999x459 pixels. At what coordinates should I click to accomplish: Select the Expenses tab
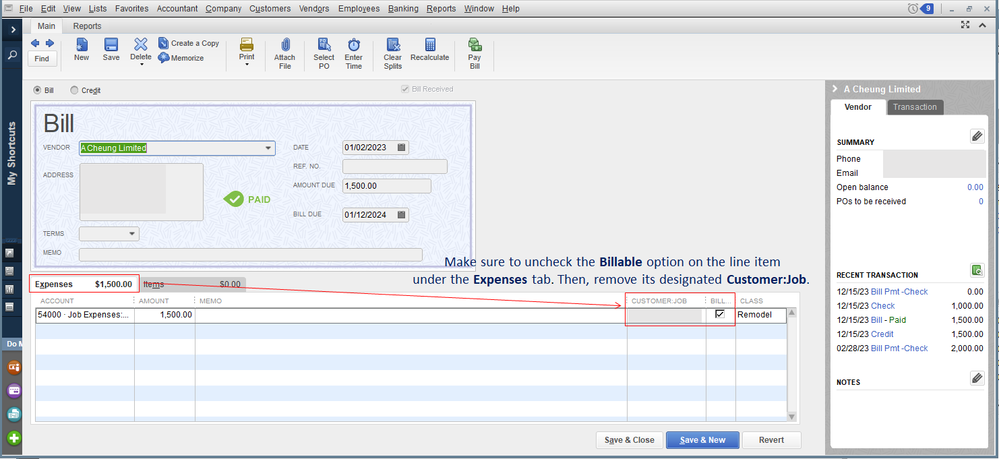pos(83,284)
